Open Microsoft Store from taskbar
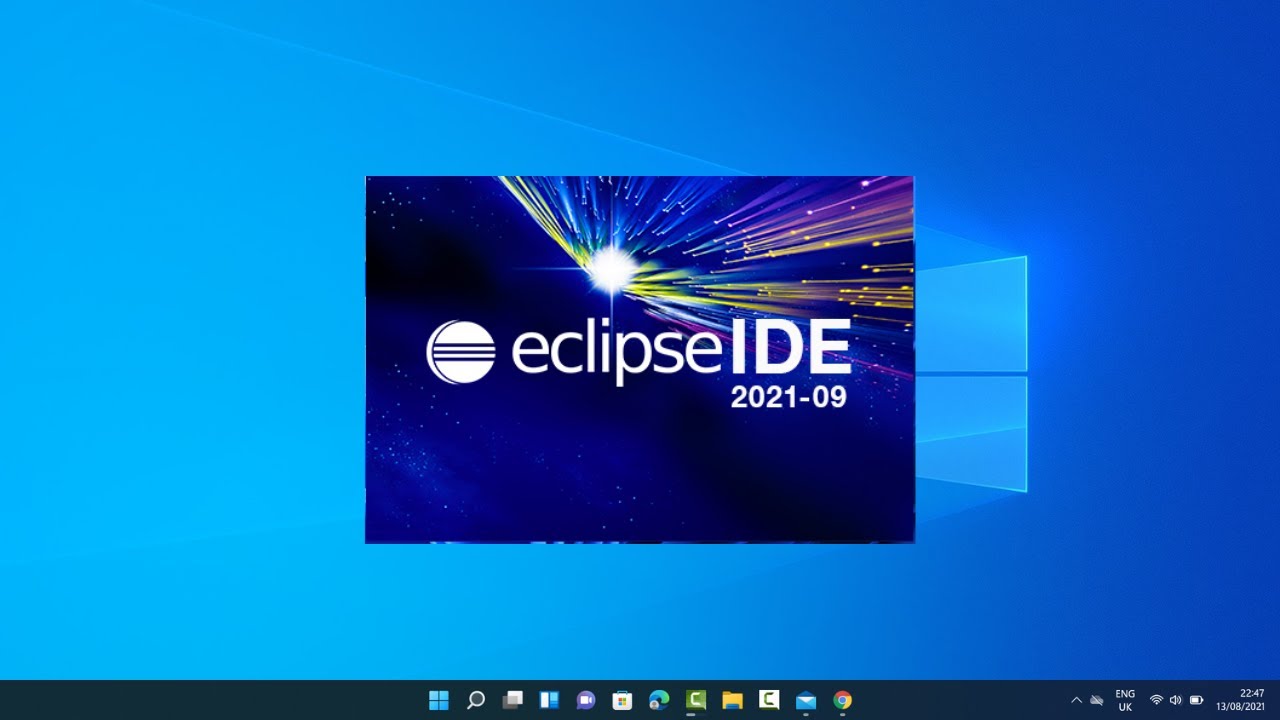The image size is (1280, 720). (x=622, y=700)
